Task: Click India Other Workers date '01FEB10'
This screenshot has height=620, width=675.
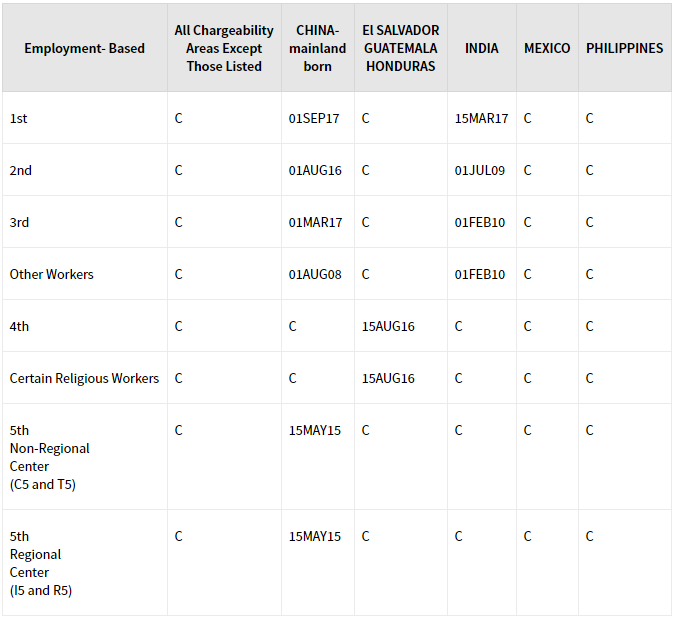Action: coord(480,275)
